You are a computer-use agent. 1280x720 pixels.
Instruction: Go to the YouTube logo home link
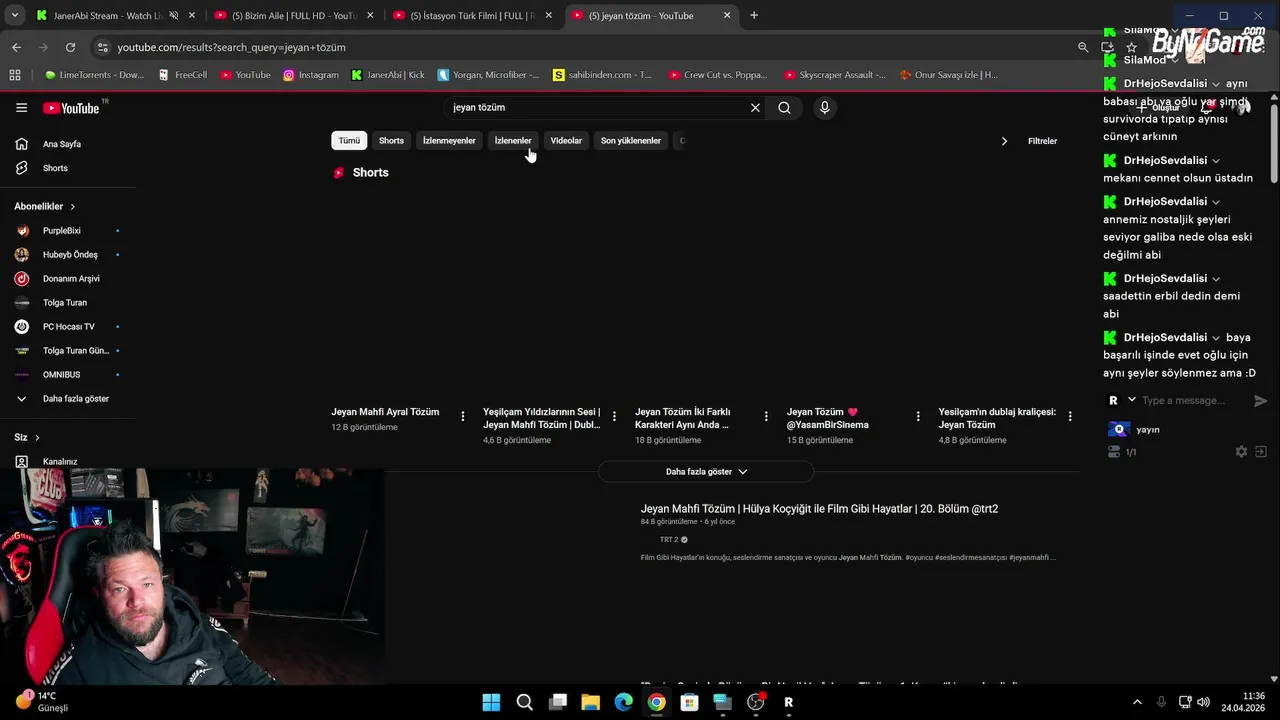point(71,108)
